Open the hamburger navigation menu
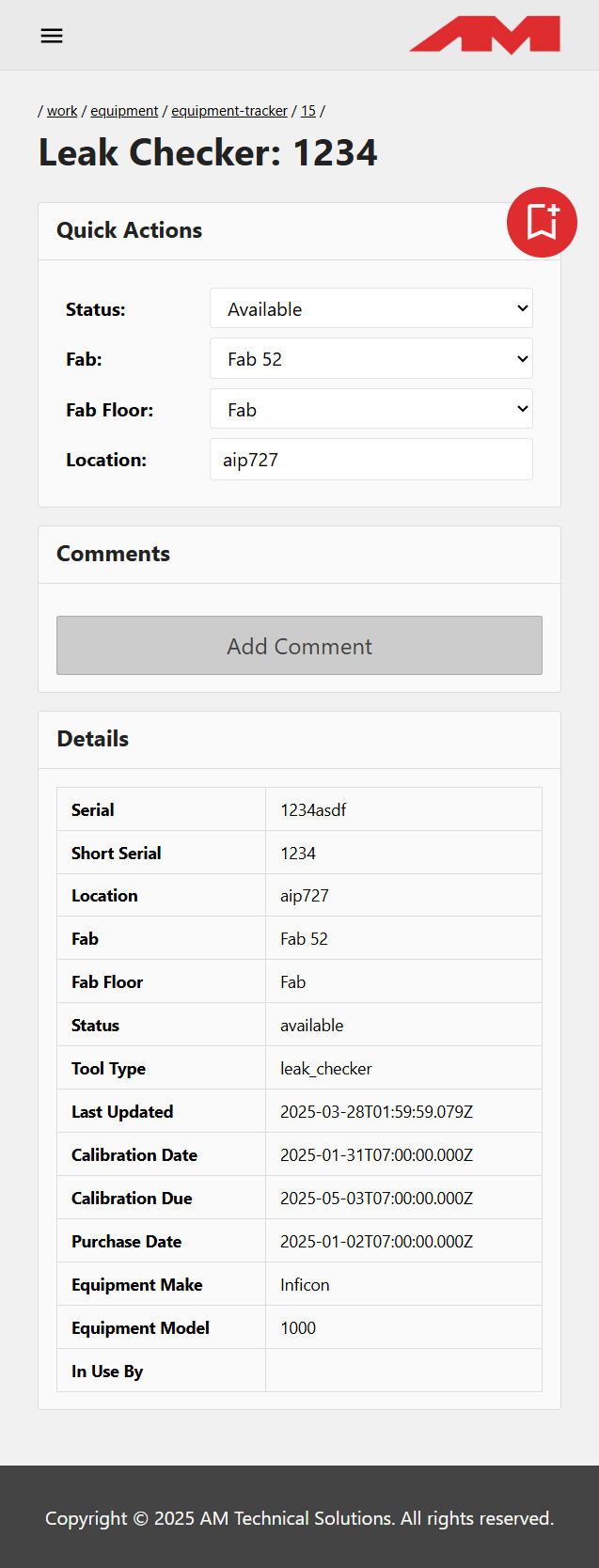 click(x=52, y=36)
